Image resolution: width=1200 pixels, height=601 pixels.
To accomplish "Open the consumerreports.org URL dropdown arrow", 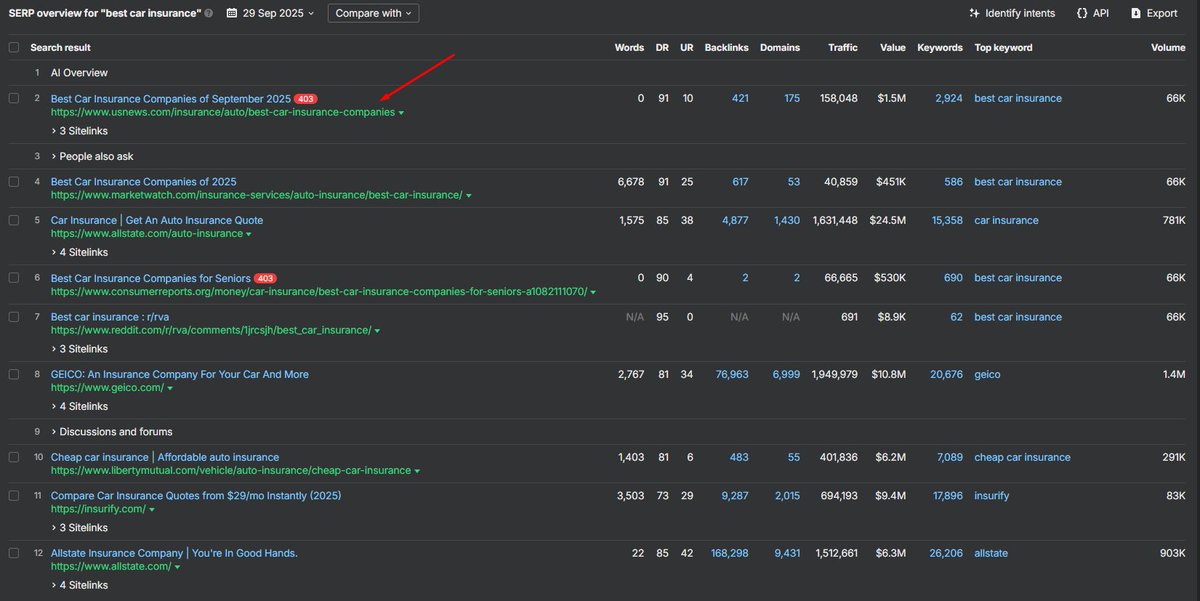I will pos(593,292).
